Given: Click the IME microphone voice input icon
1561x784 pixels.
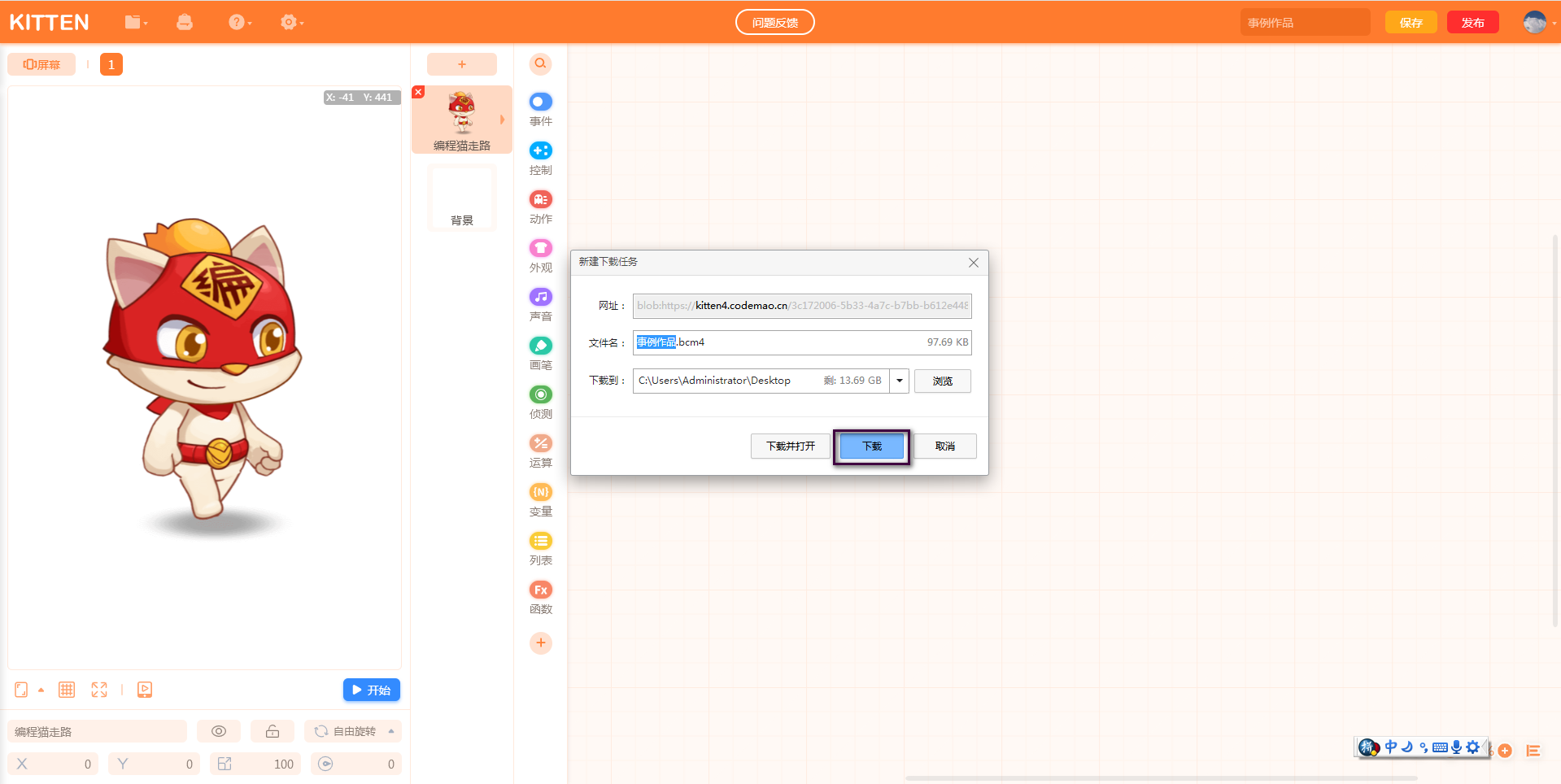Looking at the screenshot, I should click(1456, 747).
